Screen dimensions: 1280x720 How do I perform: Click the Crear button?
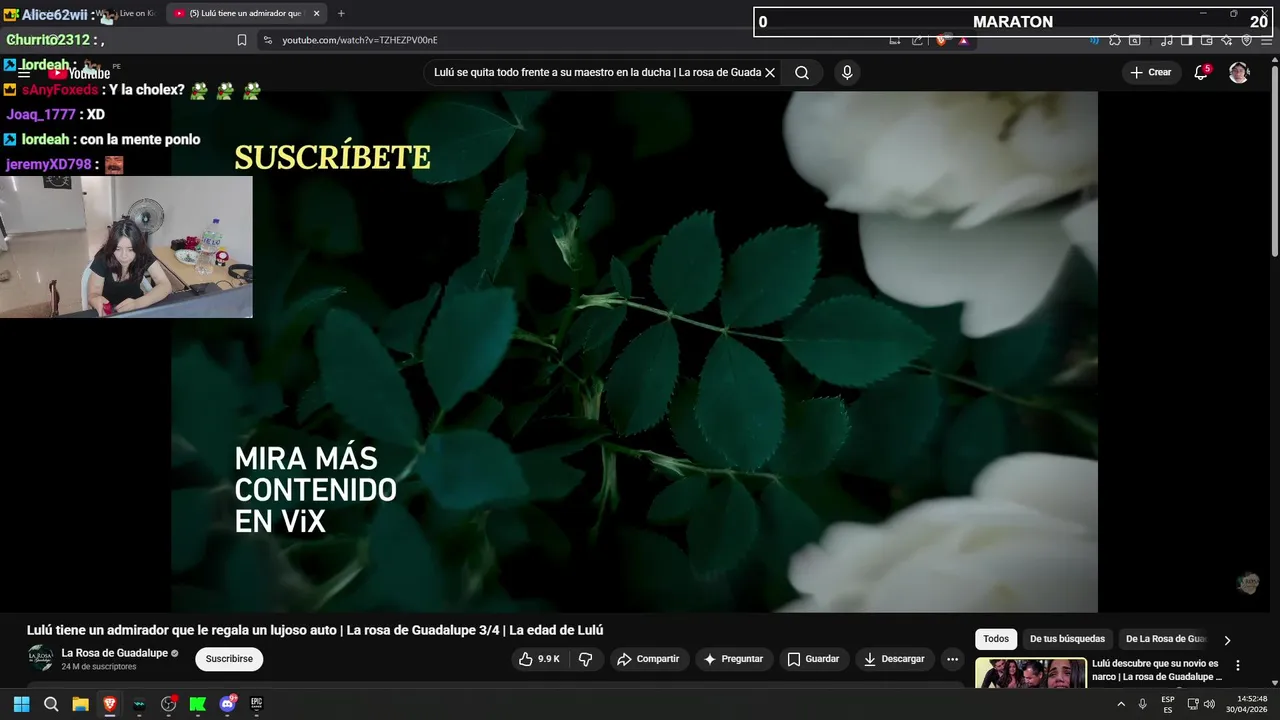tap(1151, 72)
